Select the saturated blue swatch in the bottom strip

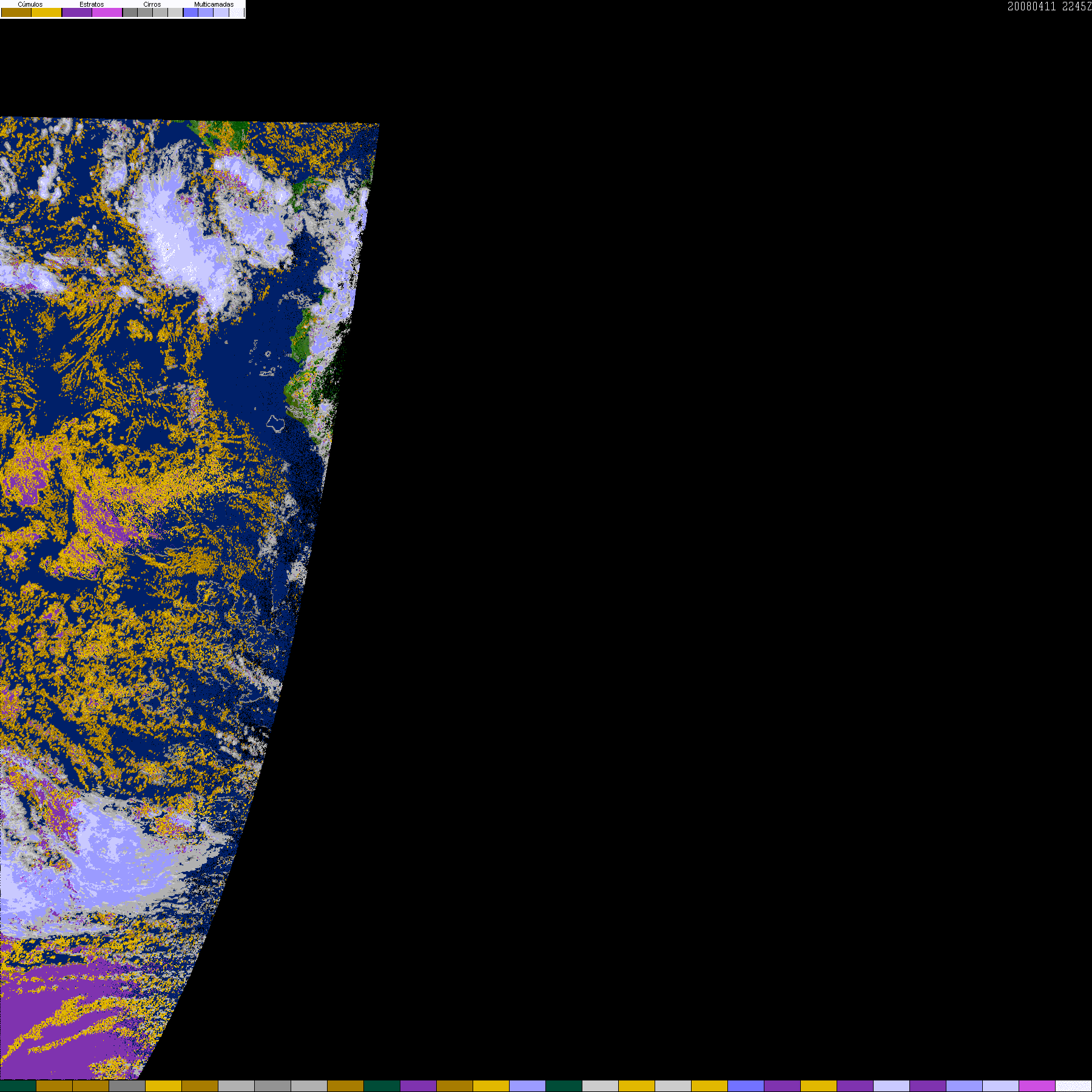click(x=746, y=1086)
